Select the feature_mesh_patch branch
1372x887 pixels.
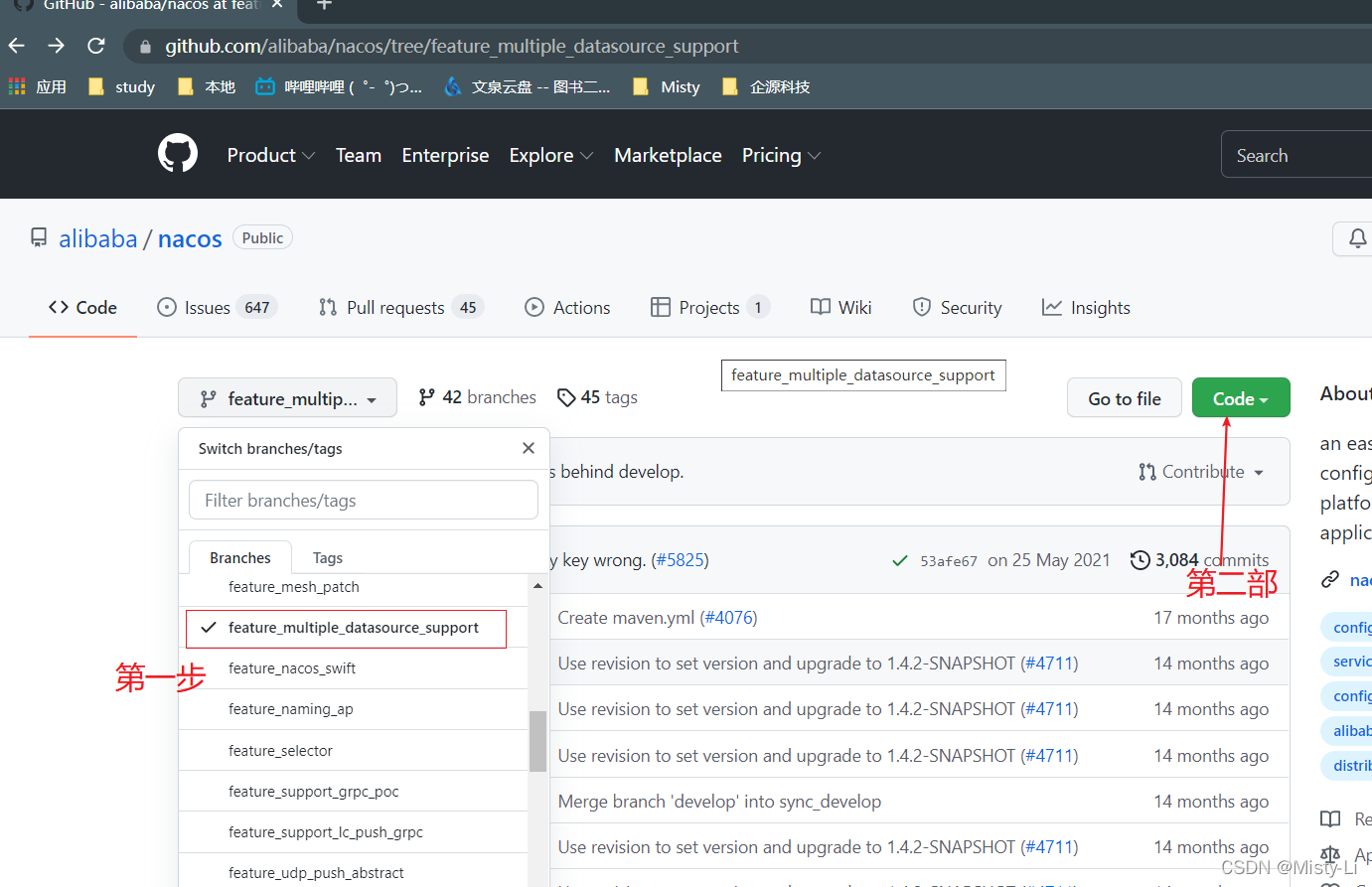pyautogui.click(x=353, y=587)
